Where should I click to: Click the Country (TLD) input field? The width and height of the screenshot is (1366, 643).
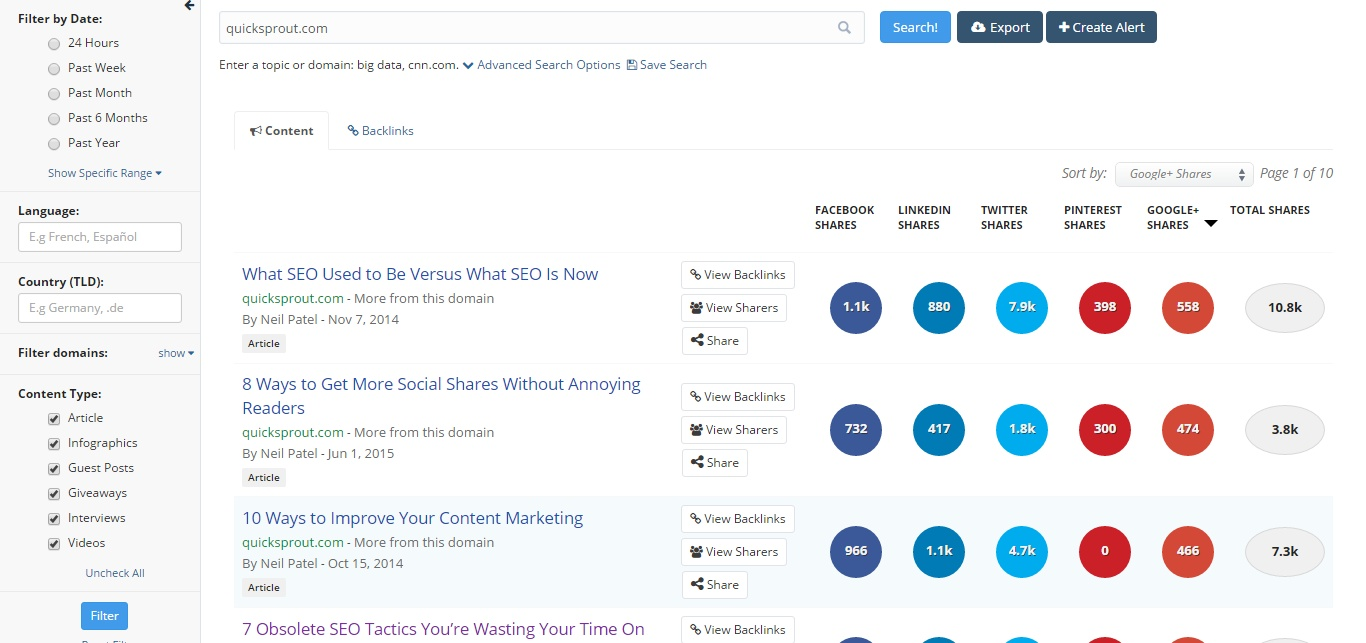point(100,308)
